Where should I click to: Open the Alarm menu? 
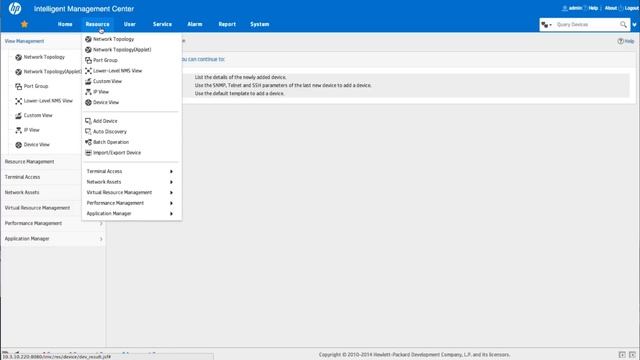click(195, 24)
